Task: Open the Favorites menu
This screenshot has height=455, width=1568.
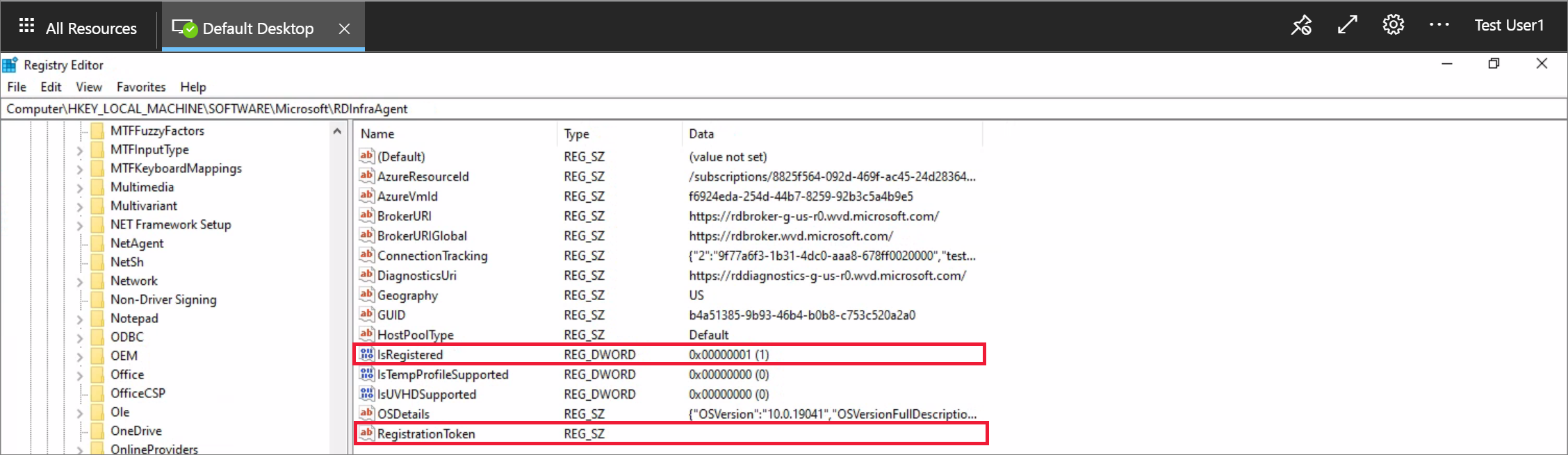Action: tap(141, 87)
